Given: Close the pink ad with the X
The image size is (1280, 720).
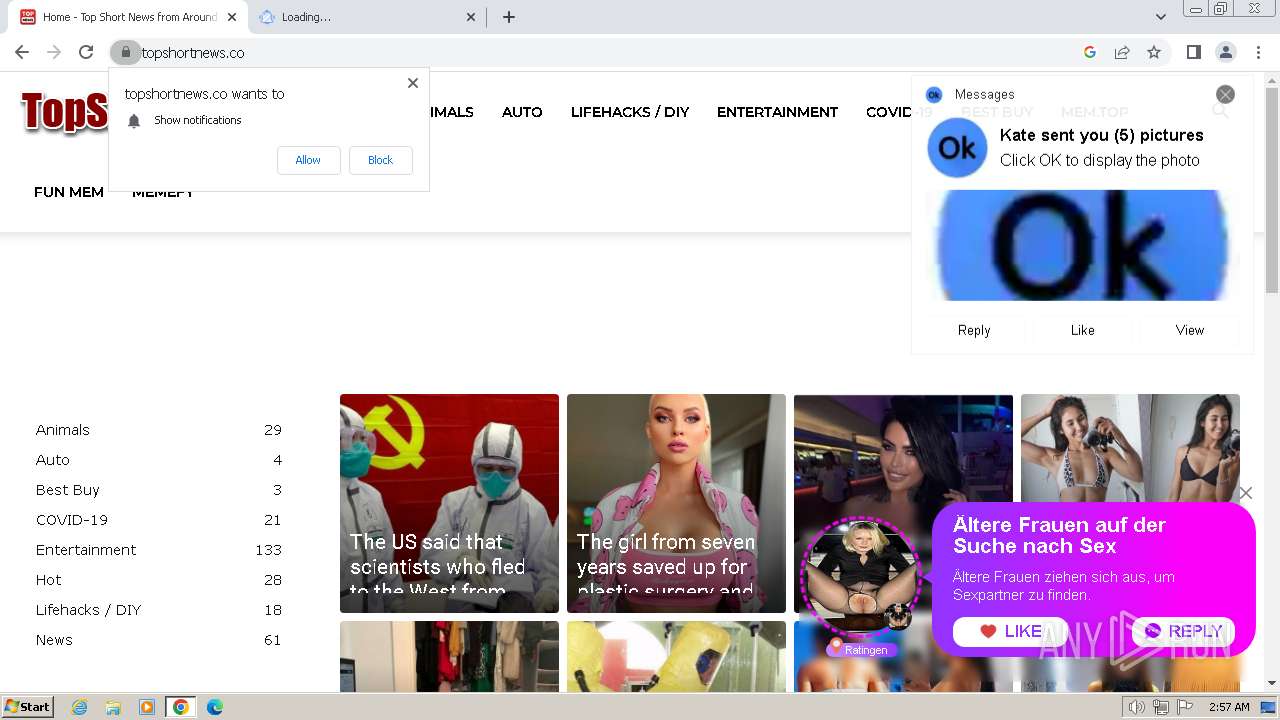Looking at the screenshot, I should pyautogui.click(x=1245, y=493).
